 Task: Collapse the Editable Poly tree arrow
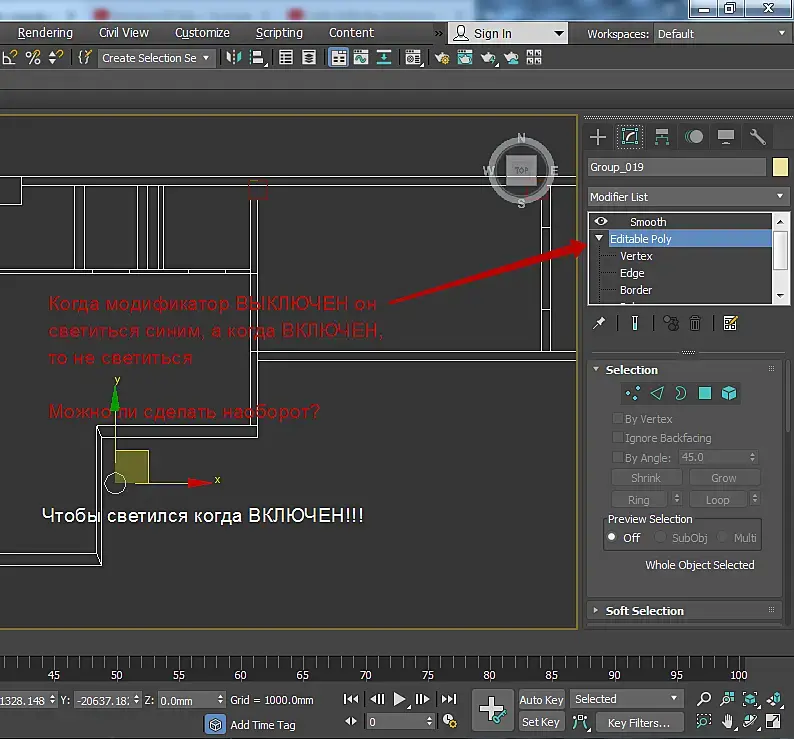point(599,239)
